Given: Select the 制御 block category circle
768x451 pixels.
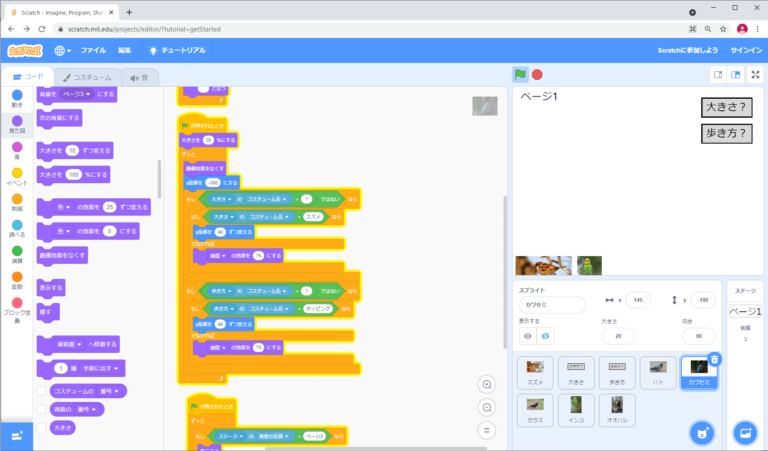Looking at the screenshot, I should [x=17, y=198].
